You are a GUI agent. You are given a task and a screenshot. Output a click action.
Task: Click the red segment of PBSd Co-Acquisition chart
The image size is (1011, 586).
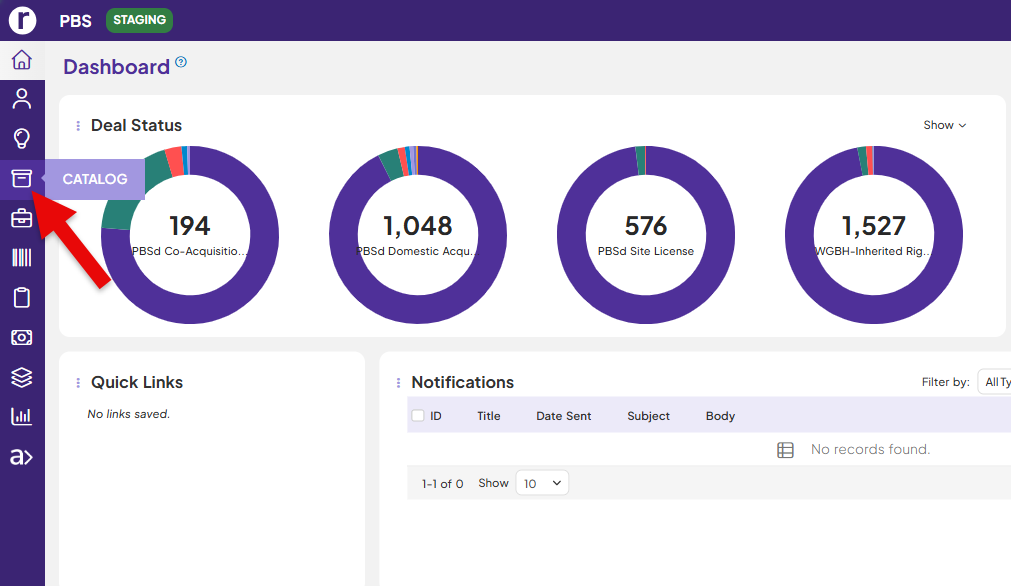coord(175,162)
